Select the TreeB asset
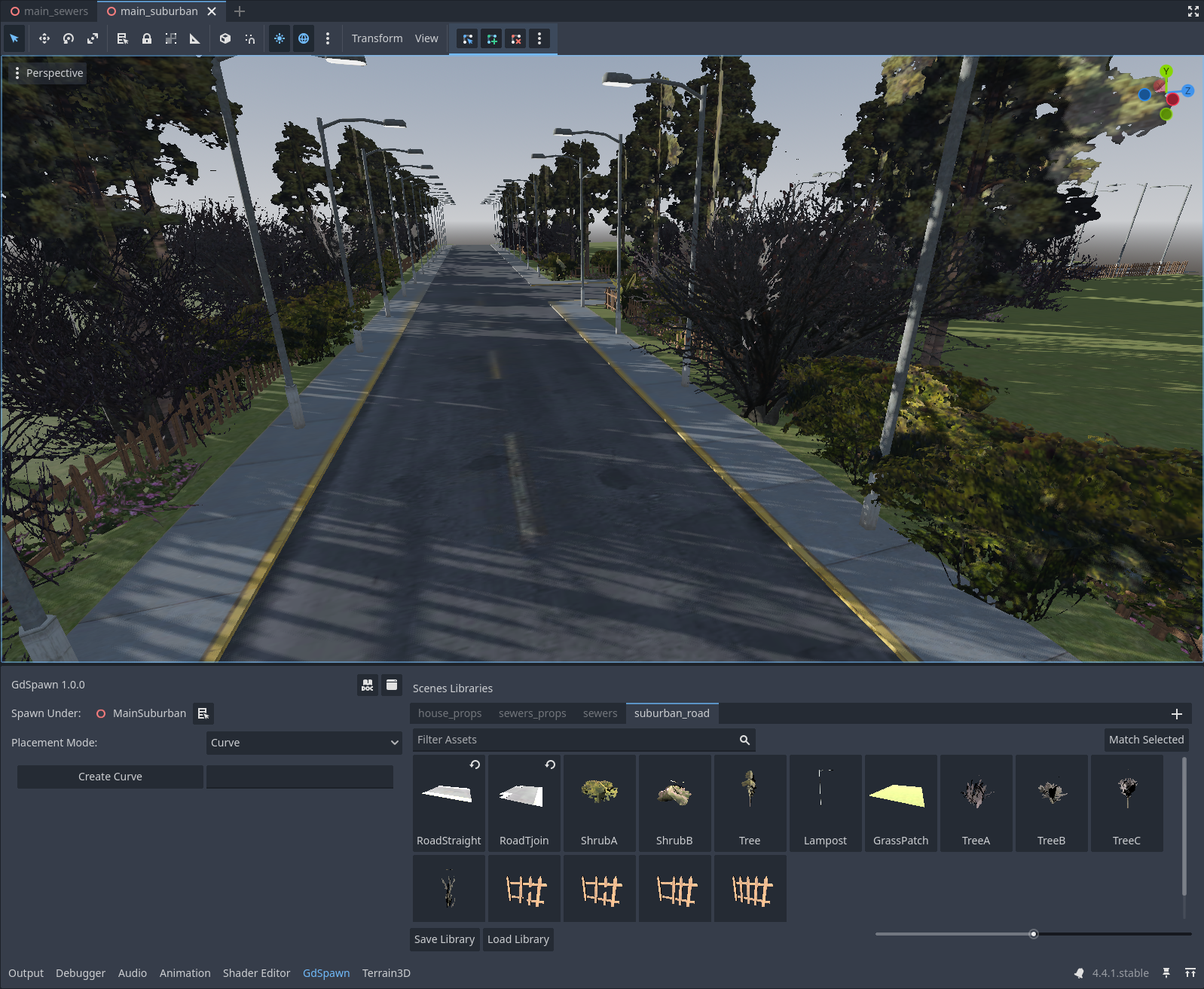This screenshot has height=989, width=1204. coord(1052,804)
